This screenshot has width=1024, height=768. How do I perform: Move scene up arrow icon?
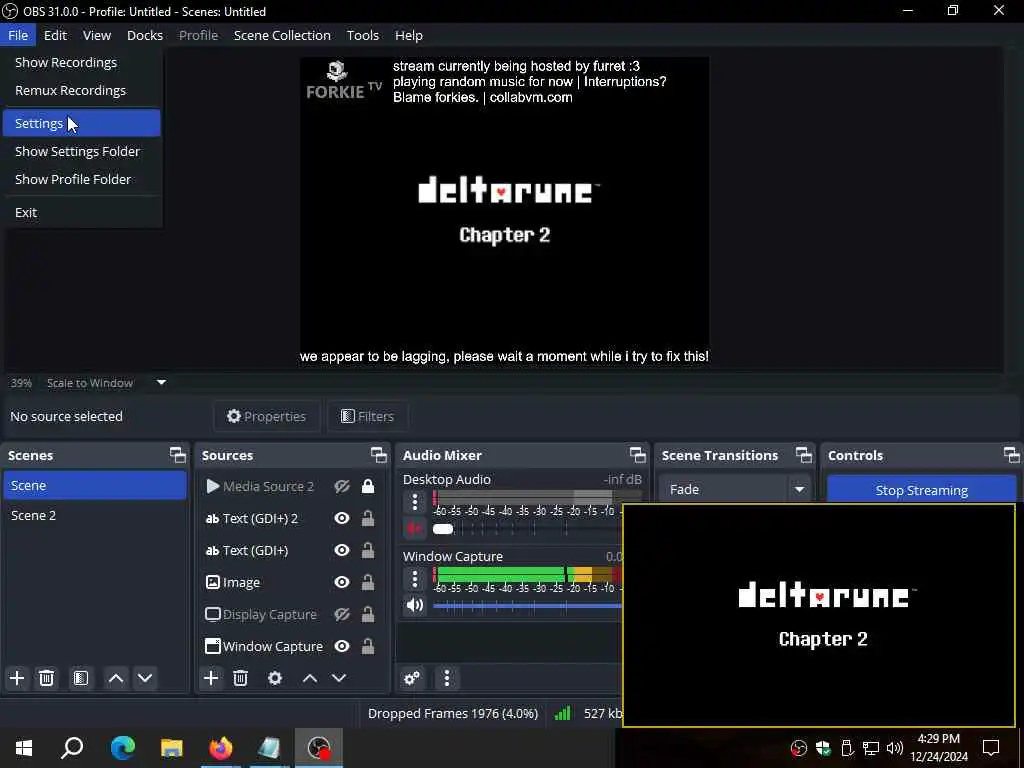116,679
